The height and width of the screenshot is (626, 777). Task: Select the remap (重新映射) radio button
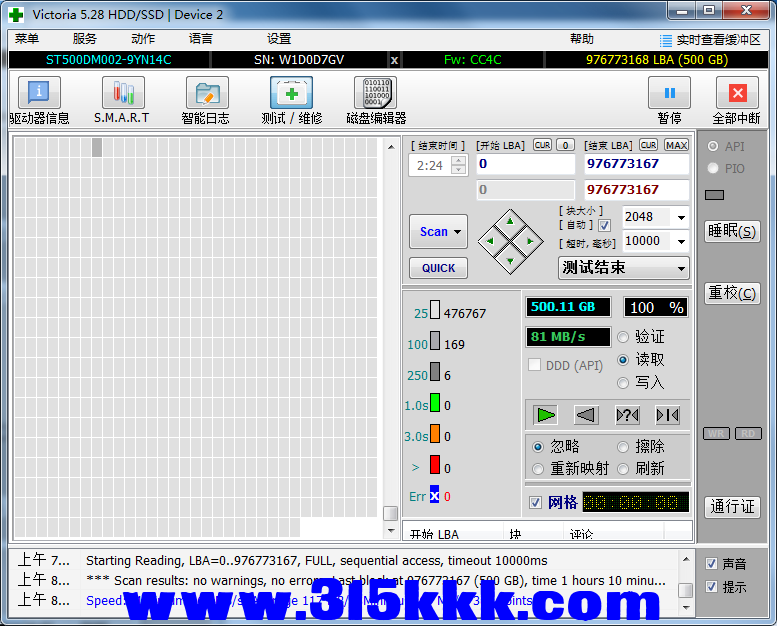538,469
